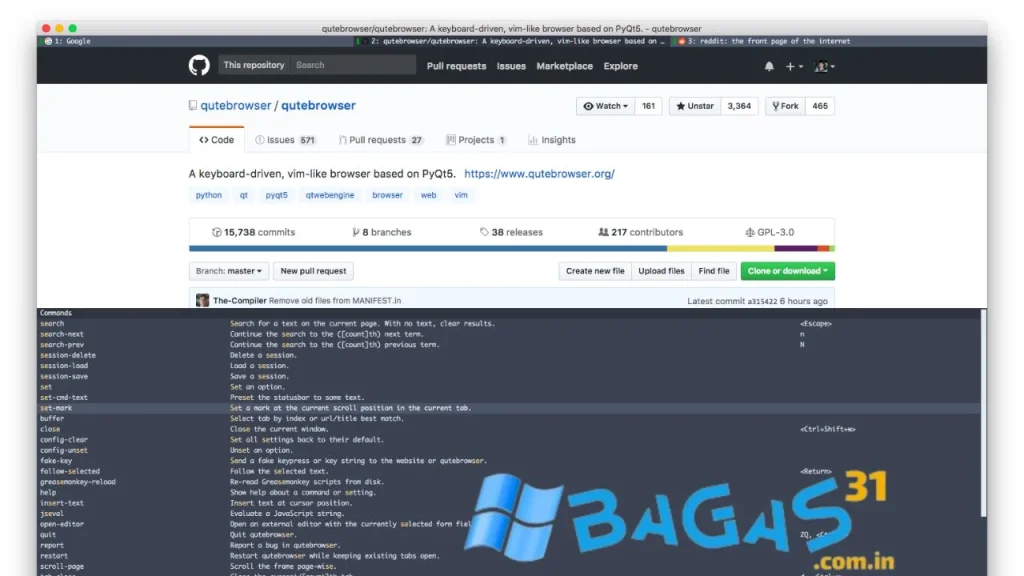
Task: Expand the Branch: master dropdown
Action: (x=229, y=271)
